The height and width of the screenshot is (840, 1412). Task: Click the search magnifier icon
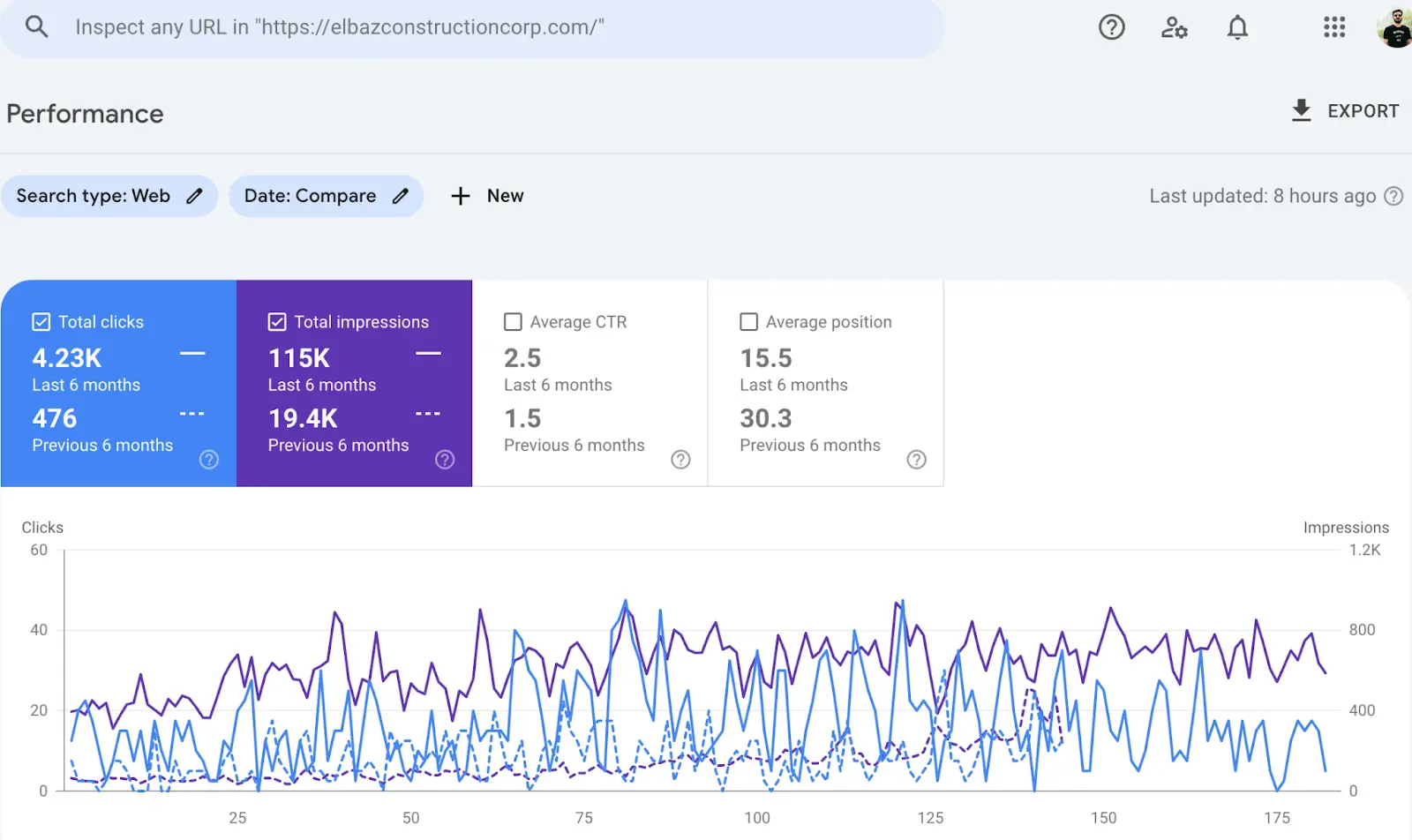pos(36,26)
